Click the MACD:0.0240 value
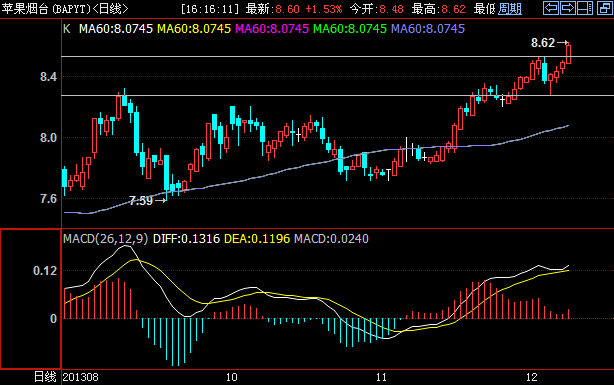This screenshot has width=614, height=385. (331, 239)
